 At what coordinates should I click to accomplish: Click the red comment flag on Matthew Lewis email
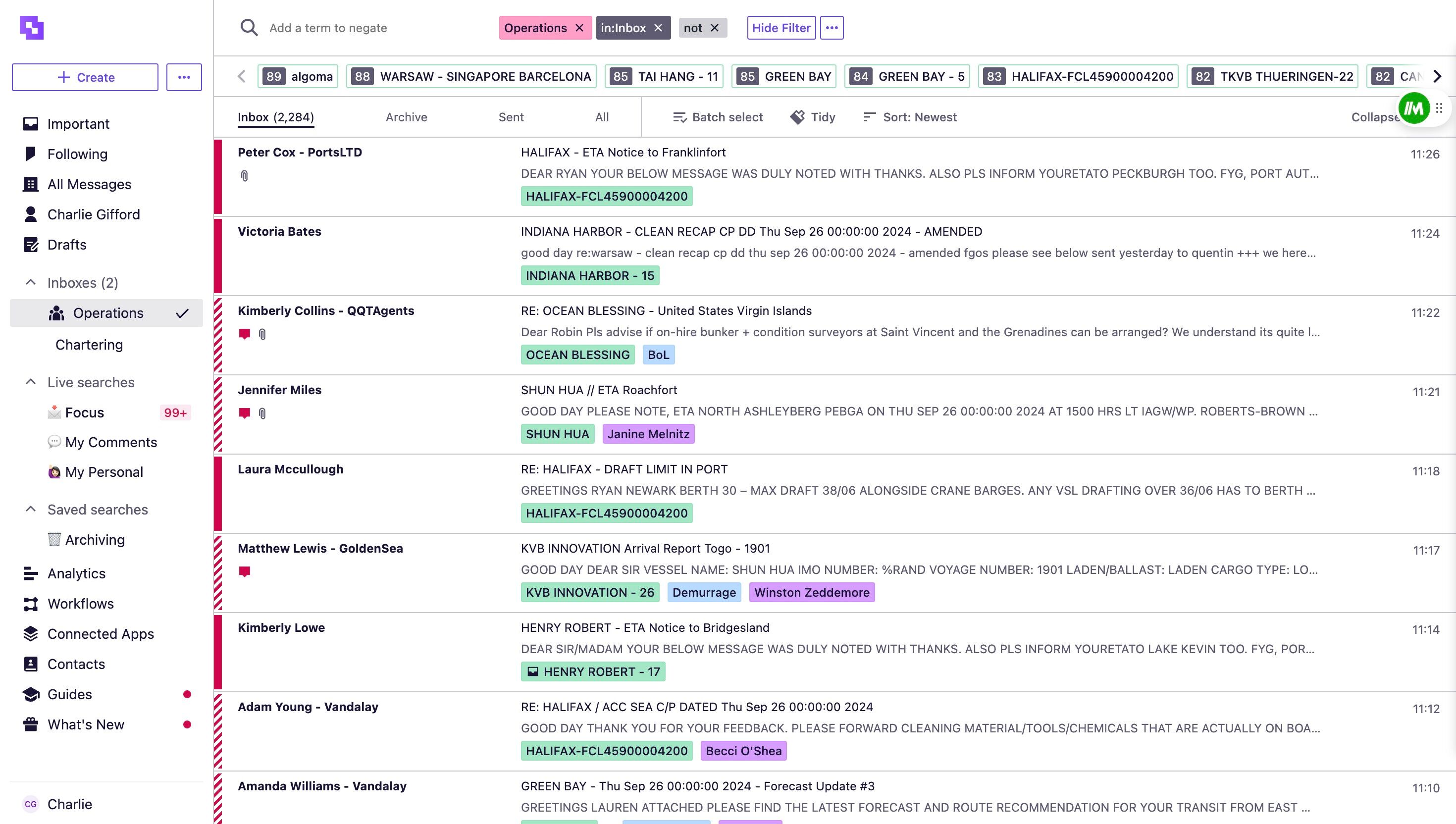tap(245, 571)
